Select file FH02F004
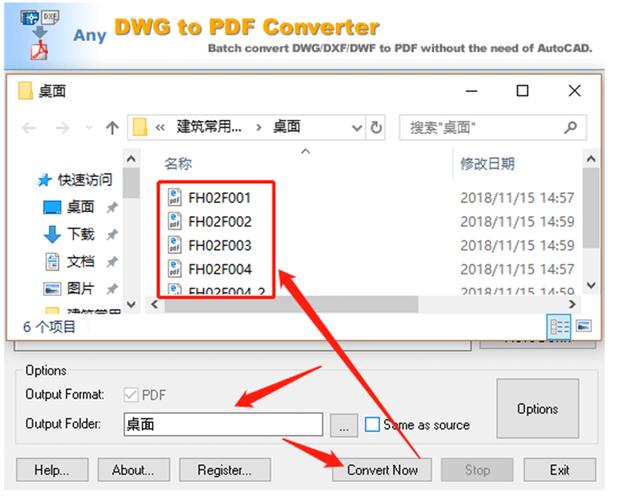Screen dimensions: 625x500 click(x=220, y=270)
